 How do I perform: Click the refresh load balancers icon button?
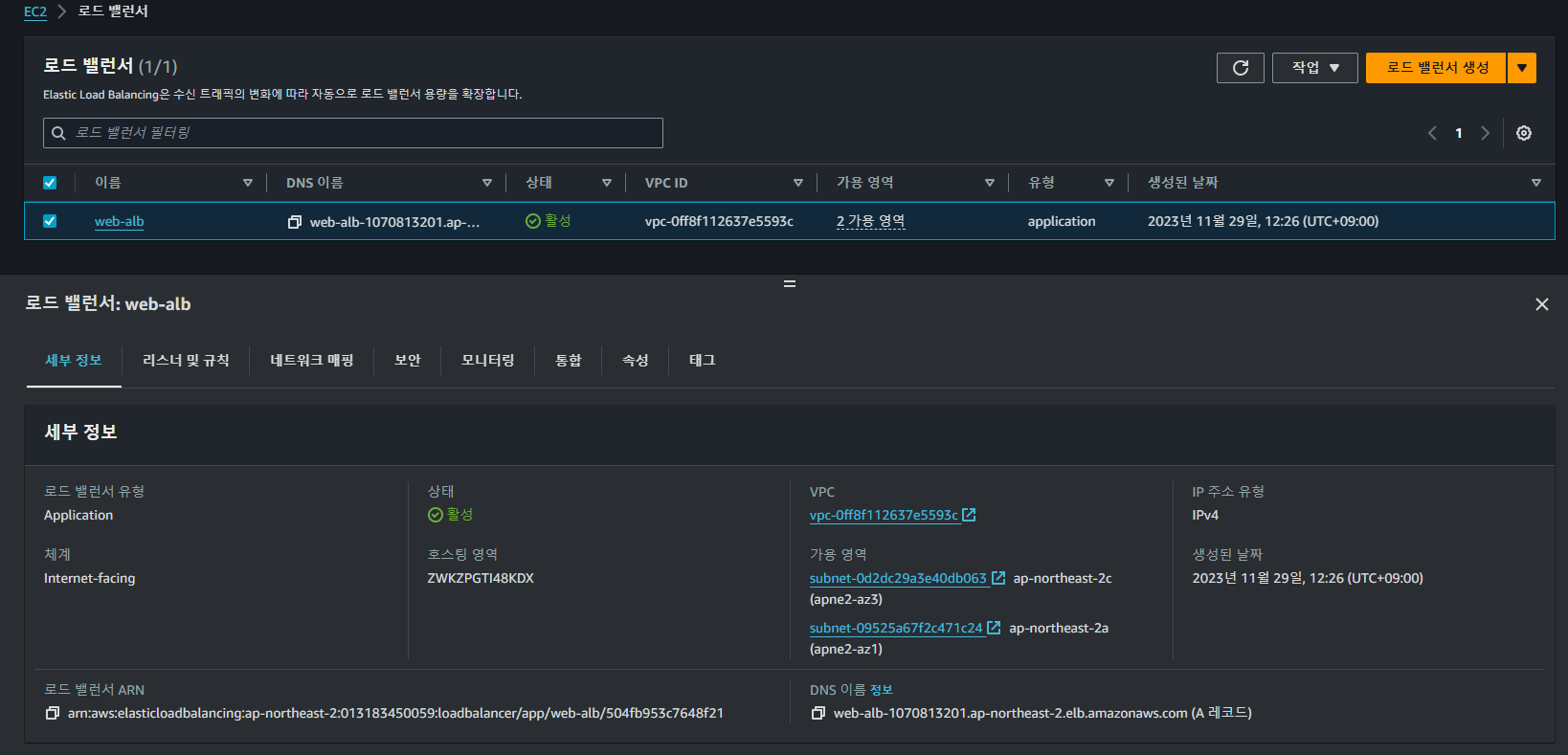pyautogui.click(x=1241, y=68)
